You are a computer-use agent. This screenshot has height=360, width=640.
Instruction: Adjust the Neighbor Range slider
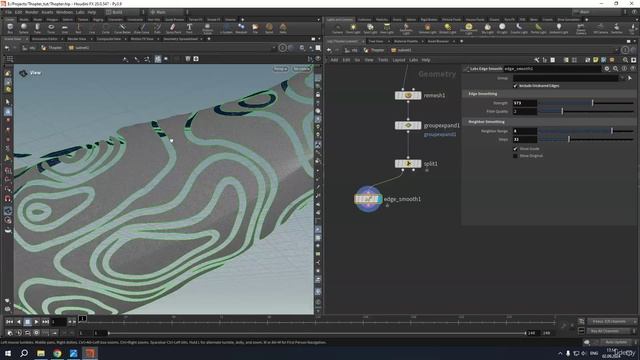[586, 131]
